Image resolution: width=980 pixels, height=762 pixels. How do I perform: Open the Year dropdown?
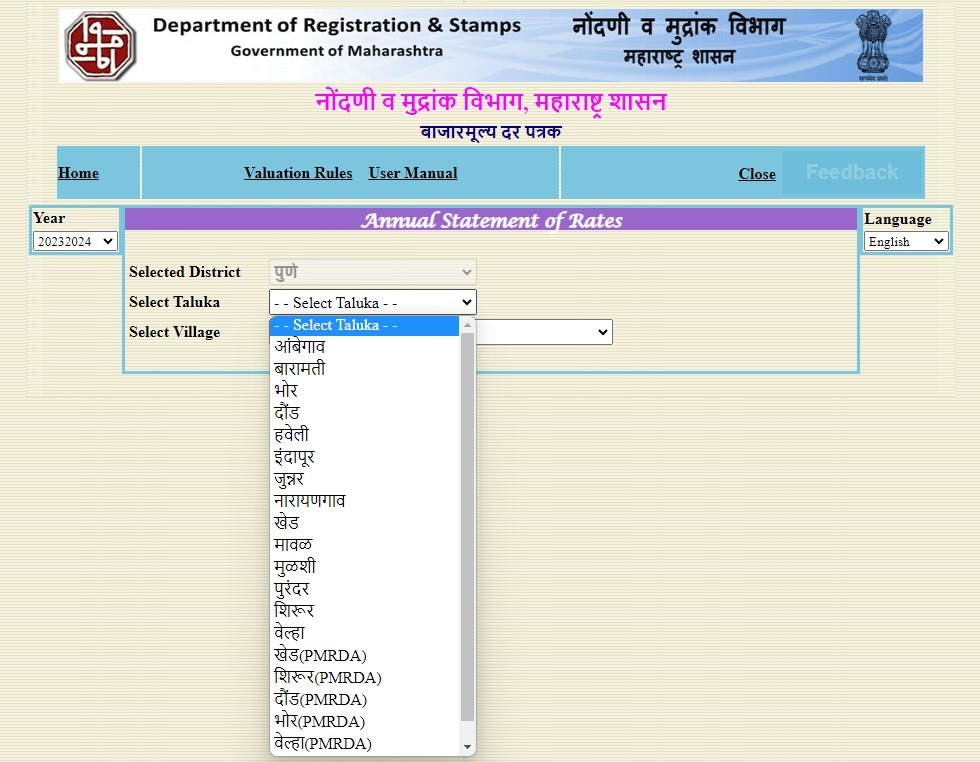[76, 241]
